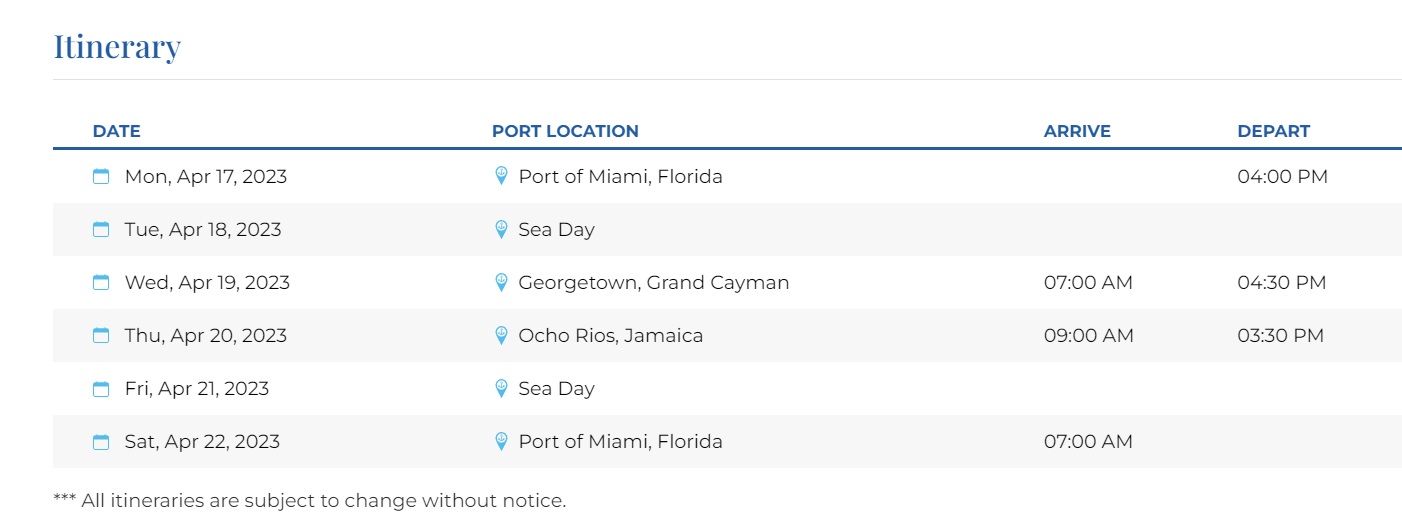
Task: Click the 04:00 PM Miami departure time
Action: pos(1282,177)
